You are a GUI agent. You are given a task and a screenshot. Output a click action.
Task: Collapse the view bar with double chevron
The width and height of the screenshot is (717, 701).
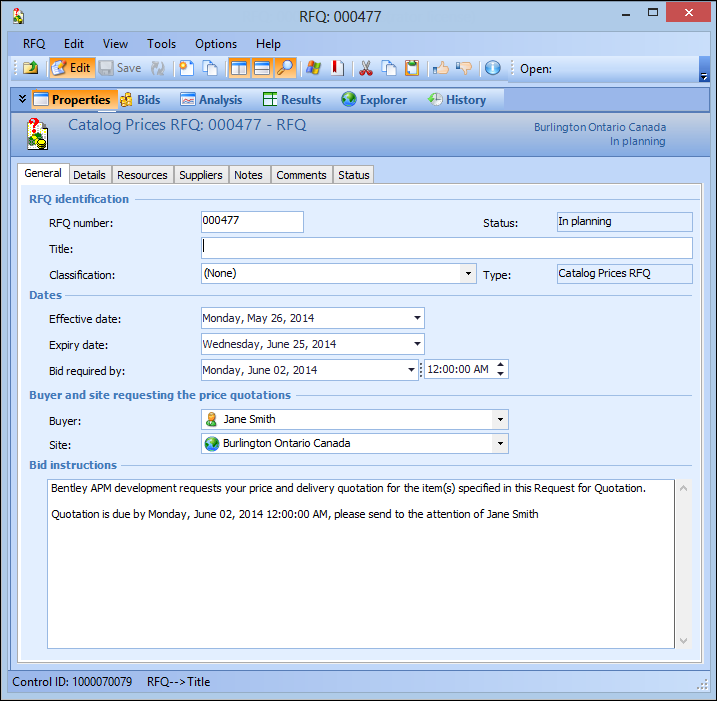coord(23,99)
